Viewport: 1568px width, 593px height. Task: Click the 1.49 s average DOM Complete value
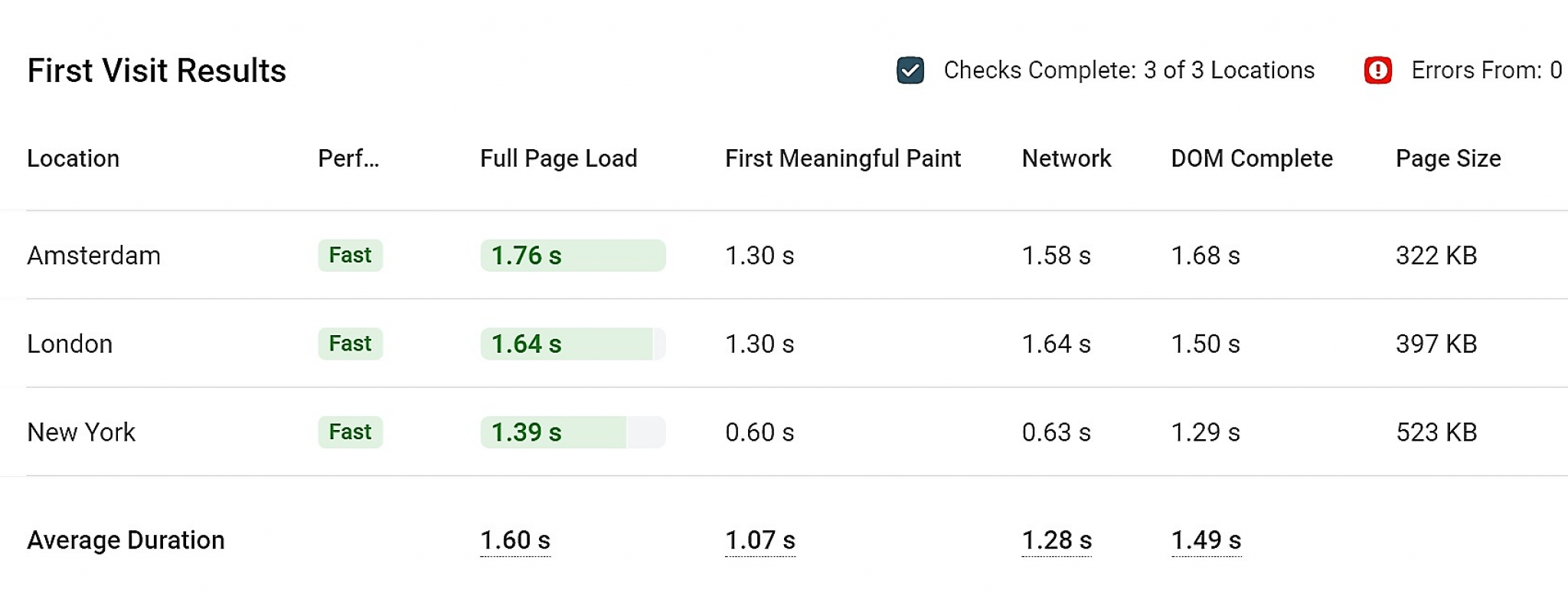pos(1207,540)
